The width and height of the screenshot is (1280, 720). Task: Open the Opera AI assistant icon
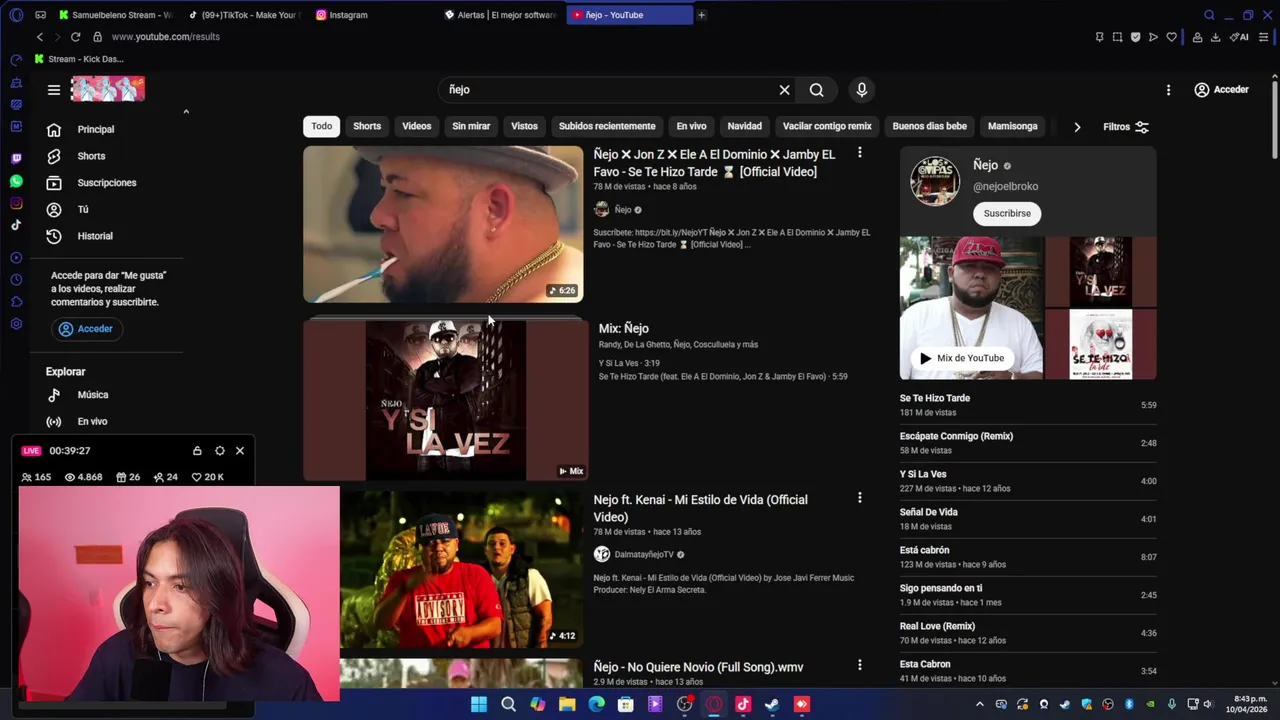(x=1239, y=37)
